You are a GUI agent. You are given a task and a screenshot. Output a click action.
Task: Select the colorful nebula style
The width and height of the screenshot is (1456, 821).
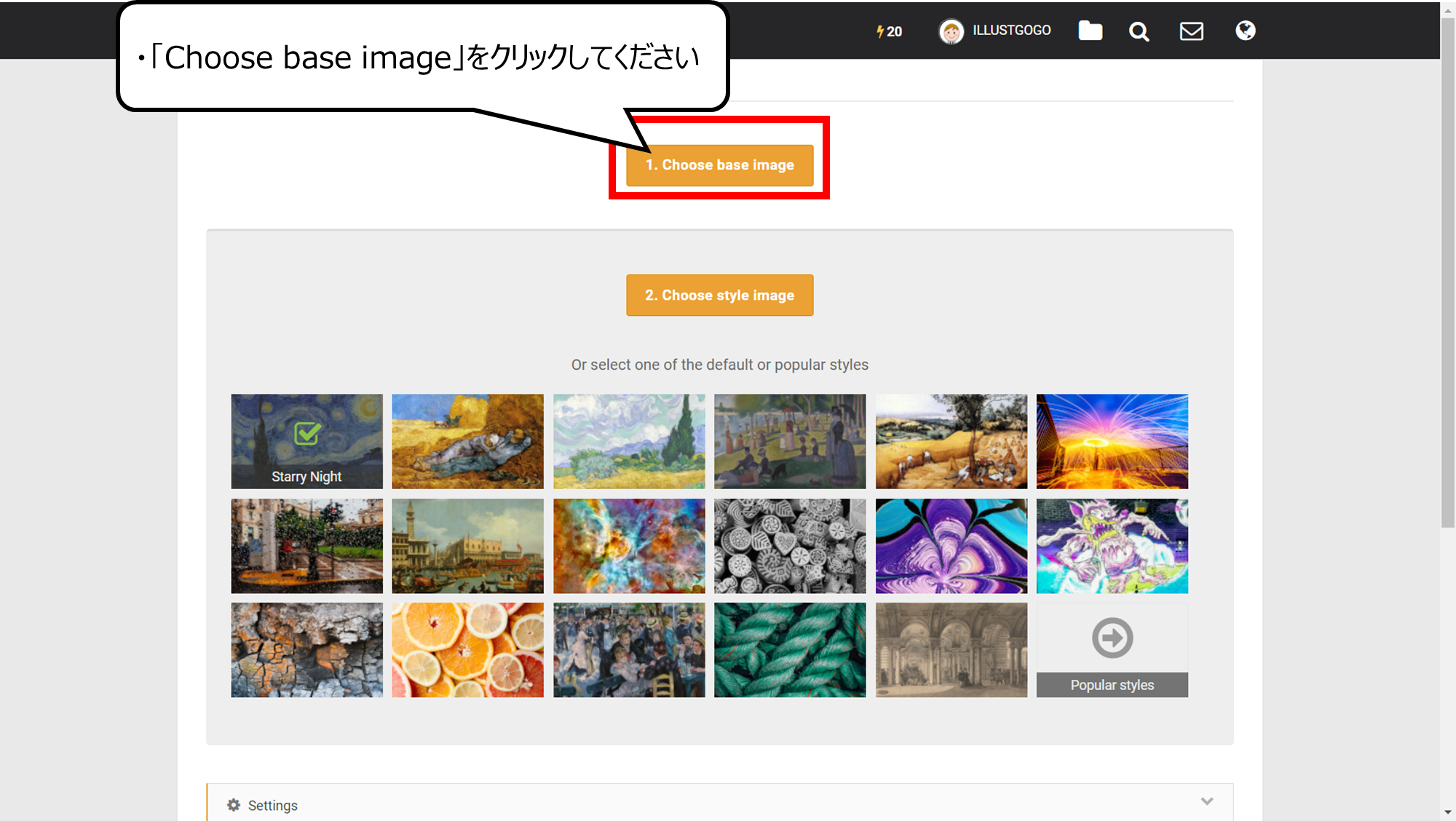click(x=629, y=546)
